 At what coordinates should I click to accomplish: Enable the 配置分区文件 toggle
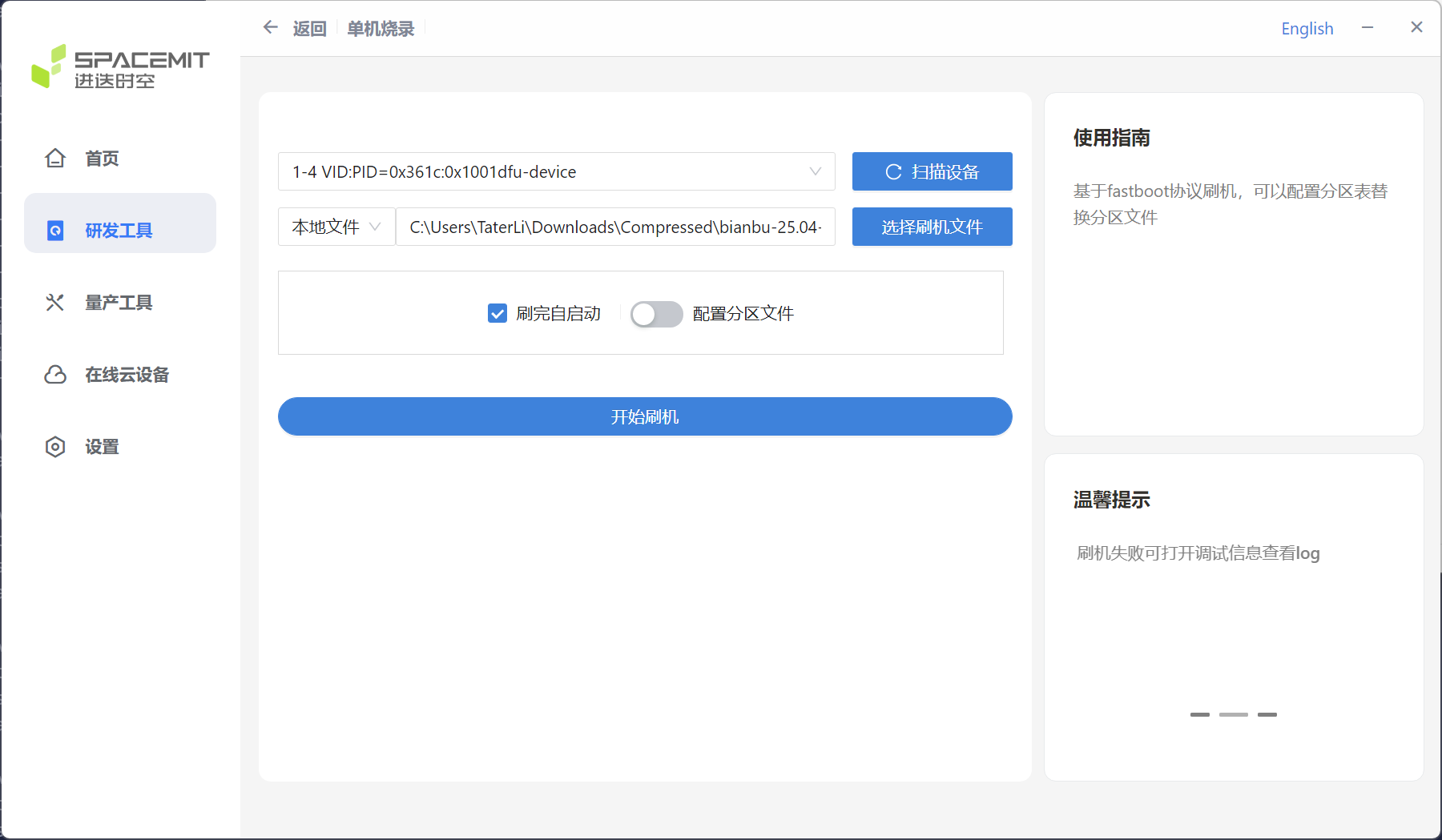[656, 314]
